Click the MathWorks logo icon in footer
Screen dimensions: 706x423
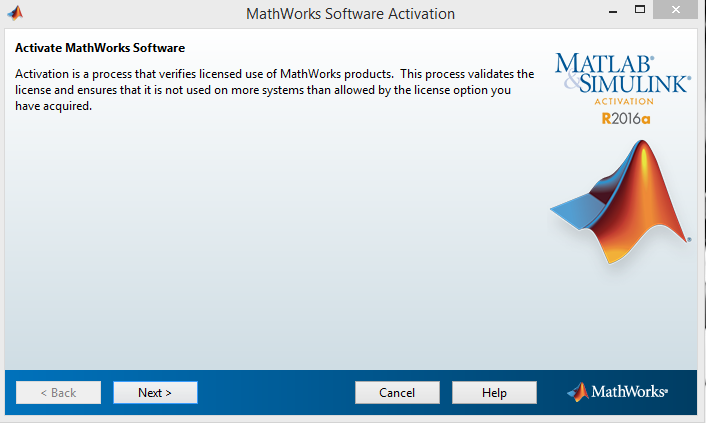click(x=578, y=392)
